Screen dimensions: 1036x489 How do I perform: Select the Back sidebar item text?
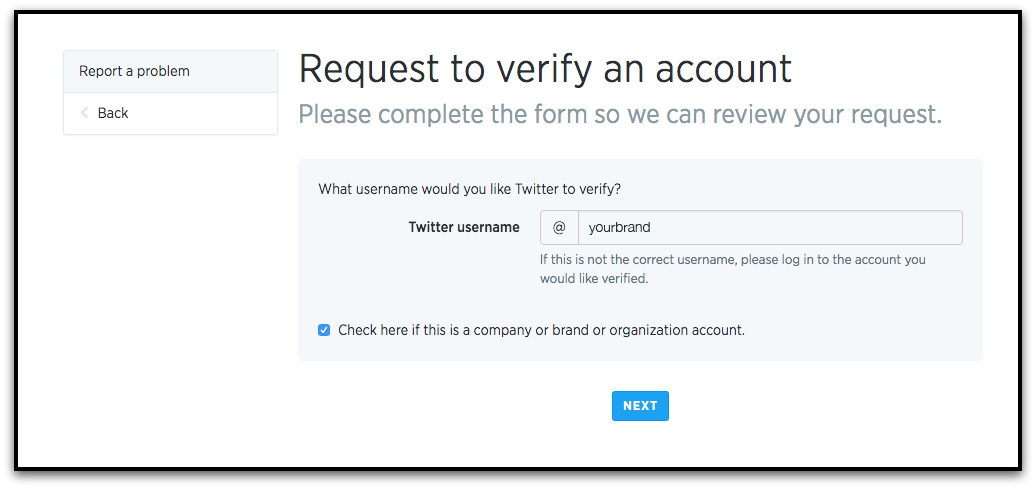coord(113,113)
